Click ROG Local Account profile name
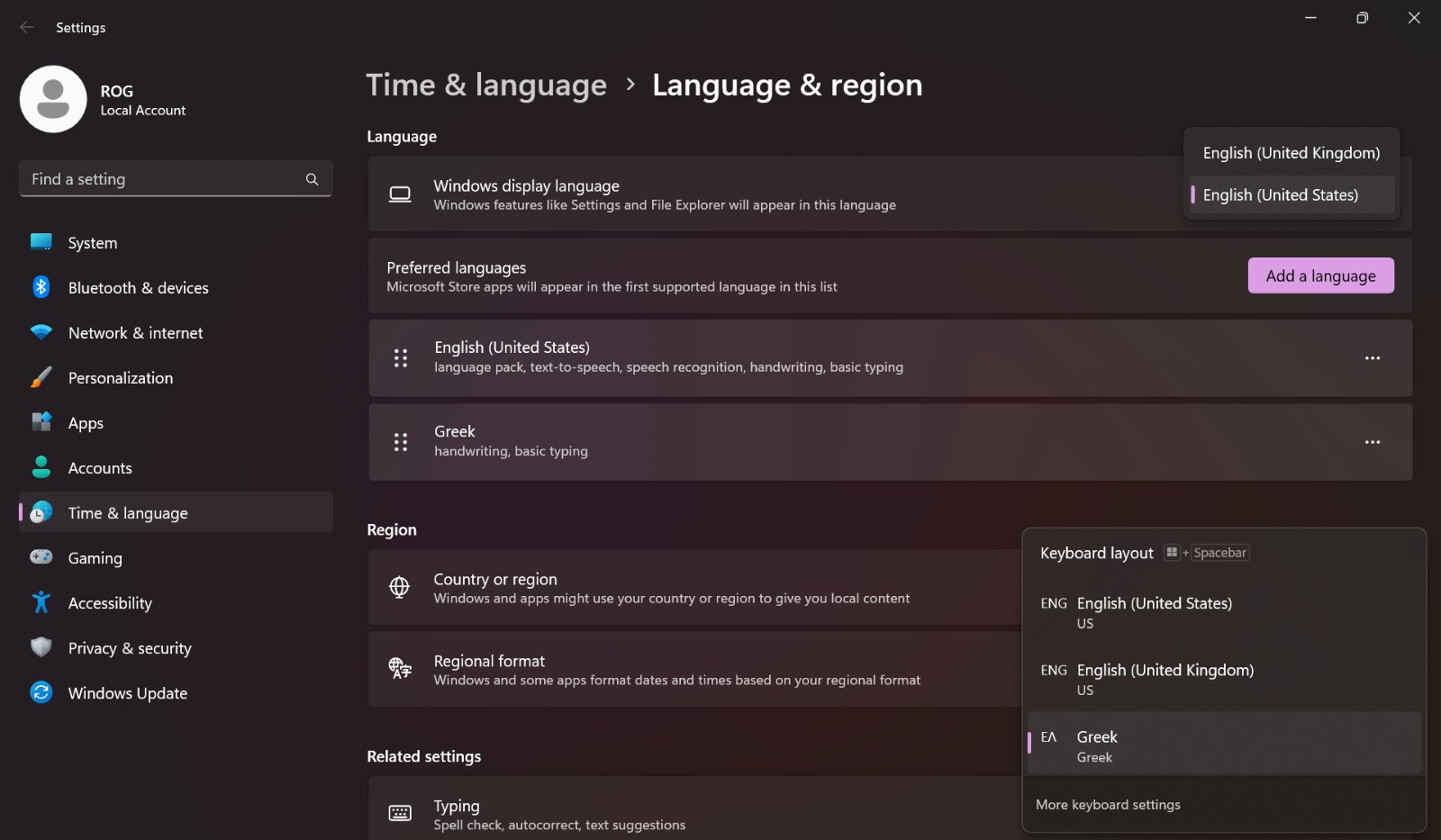Screen dimensions: 1441x840 point(142,100)
